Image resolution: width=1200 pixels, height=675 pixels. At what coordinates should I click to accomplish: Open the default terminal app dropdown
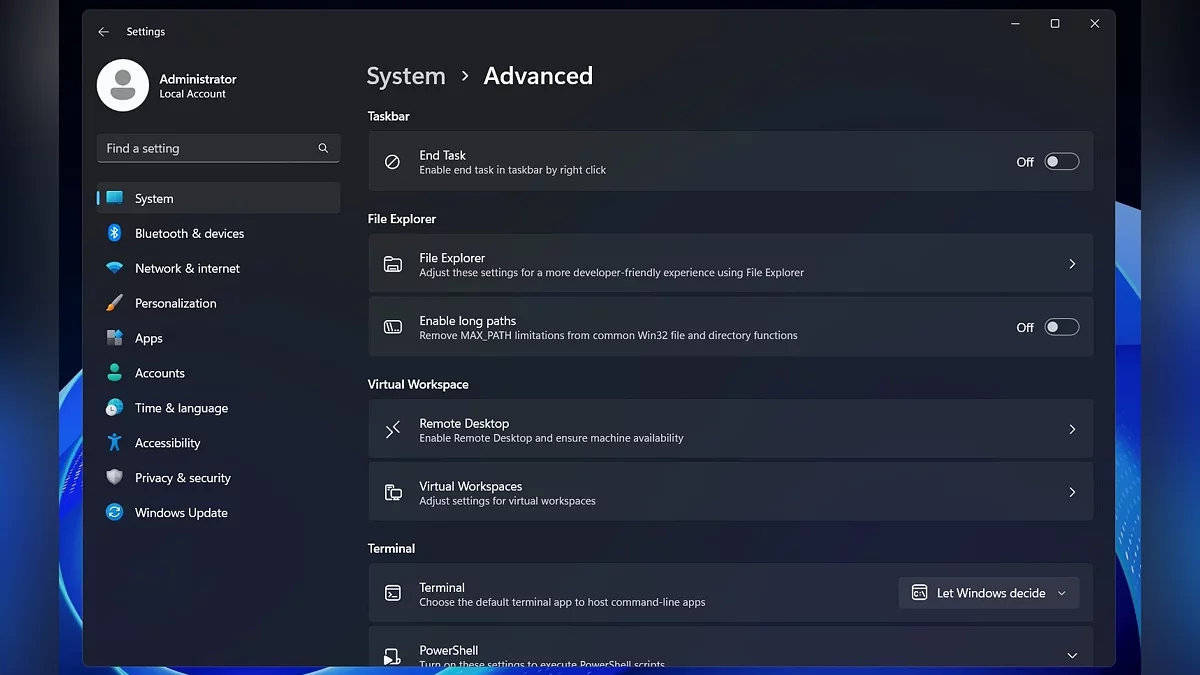(x=988, y=593)
